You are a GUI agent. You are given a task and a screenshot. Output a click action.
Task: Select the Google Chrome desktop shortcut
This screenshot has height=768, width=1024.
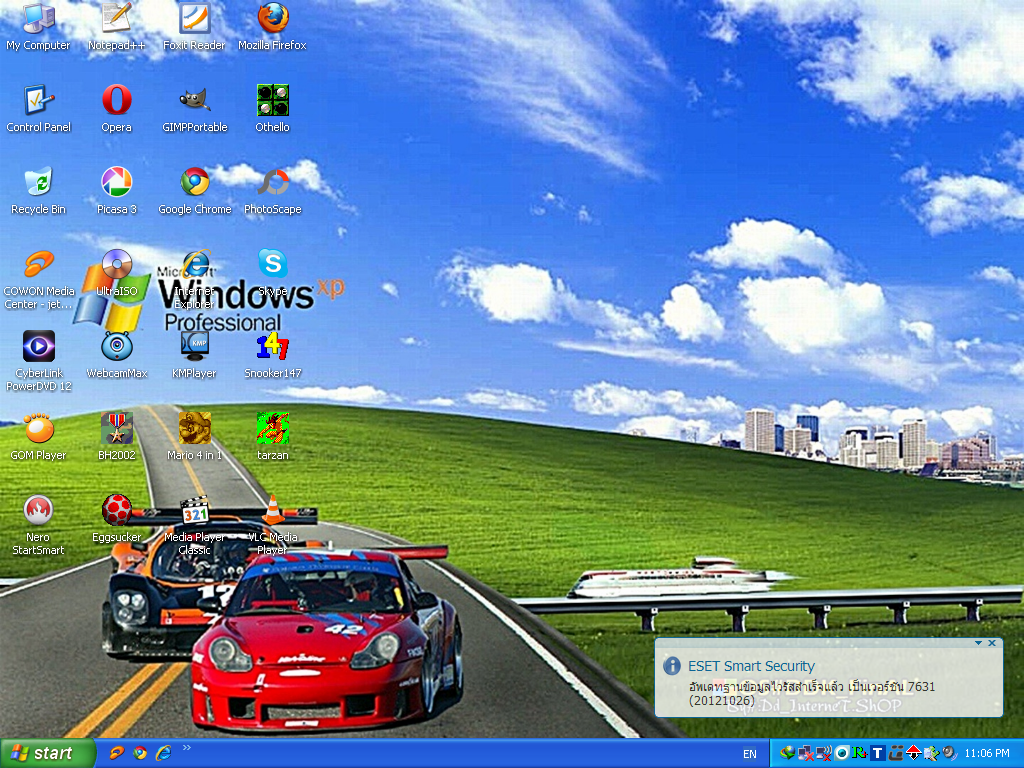pos(195,191)
